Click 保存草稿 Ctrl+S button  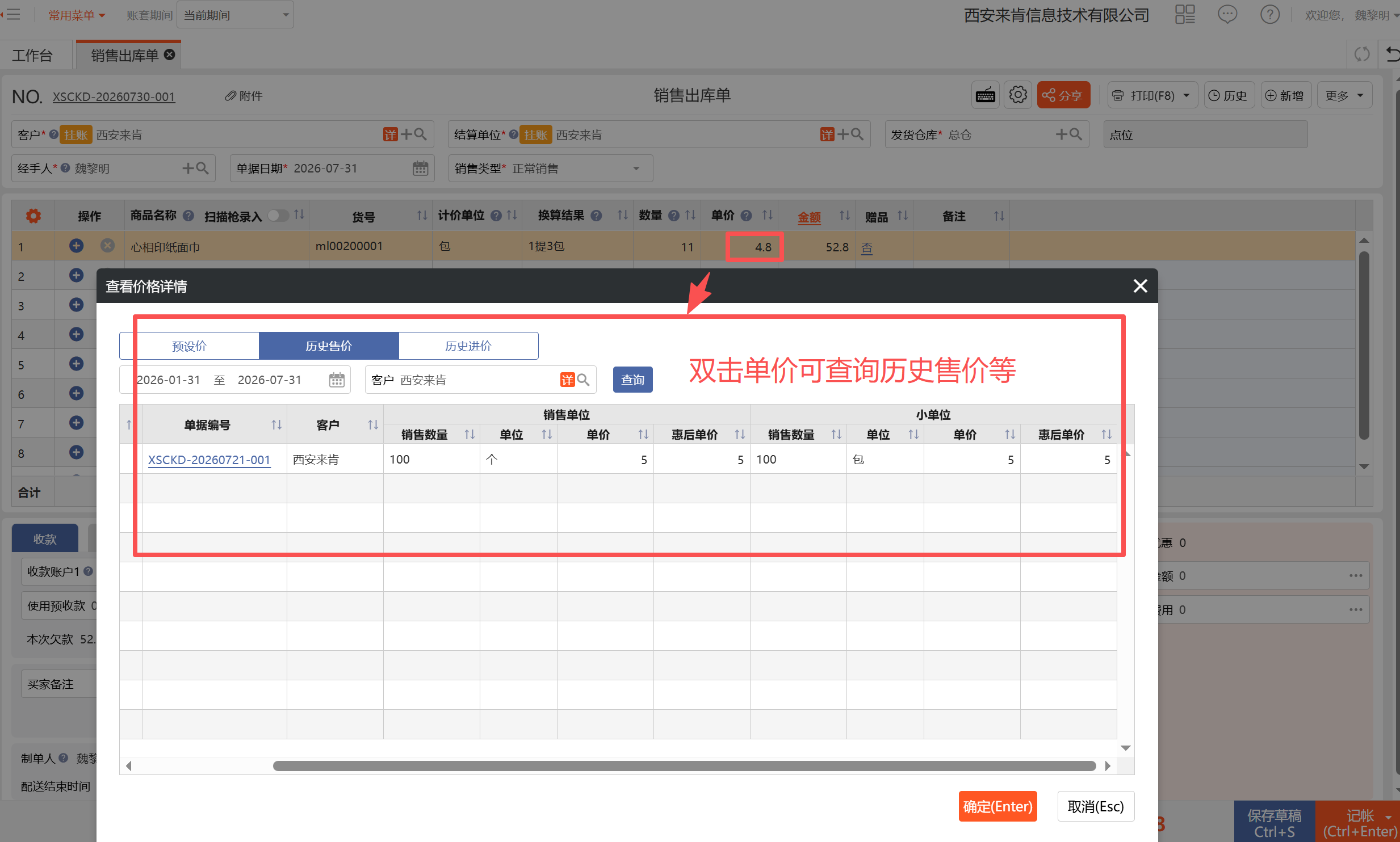pyautogui.click(x=1274, y=823)
